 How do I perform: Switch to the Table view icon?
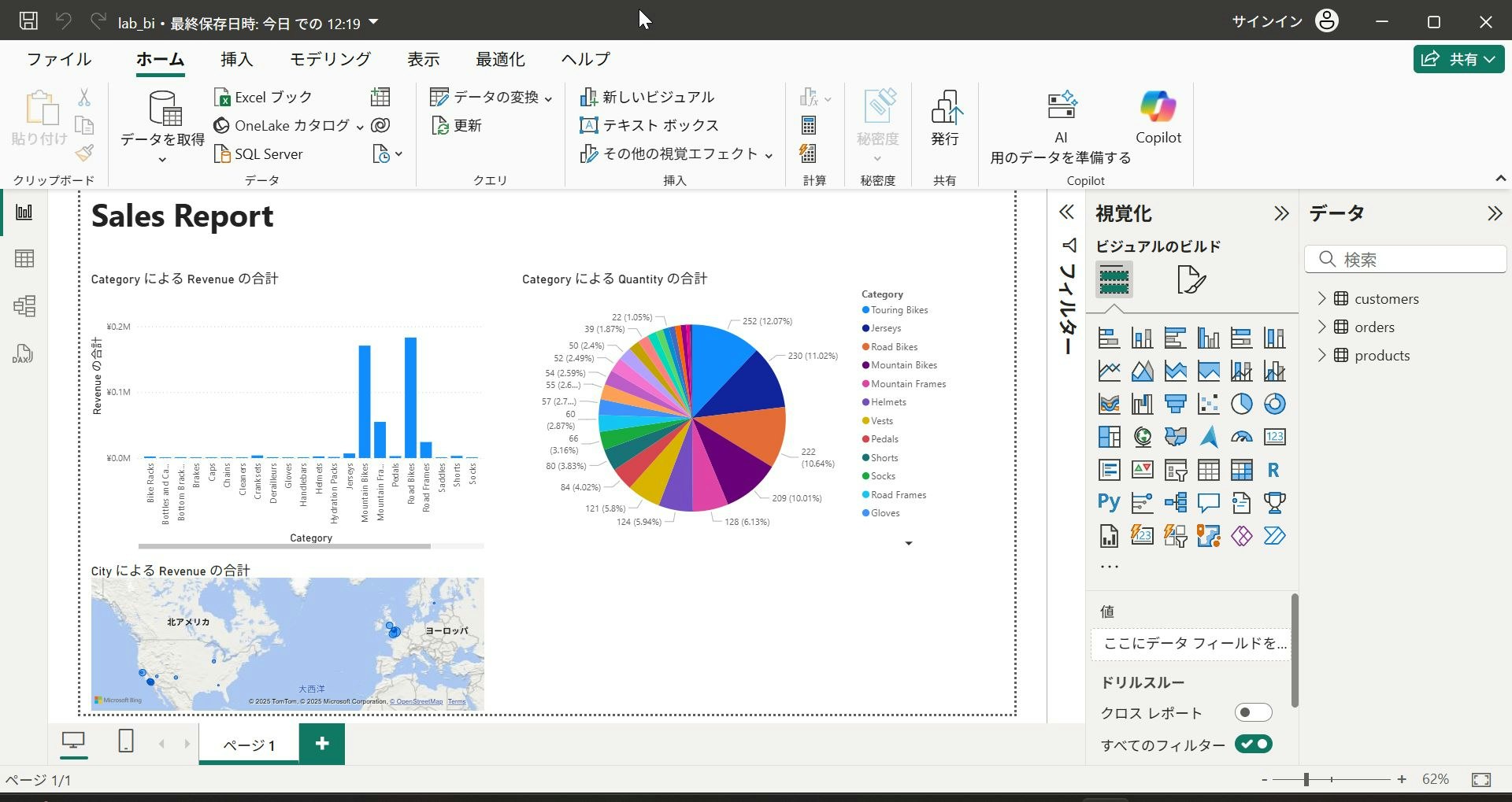click(24, 259)
